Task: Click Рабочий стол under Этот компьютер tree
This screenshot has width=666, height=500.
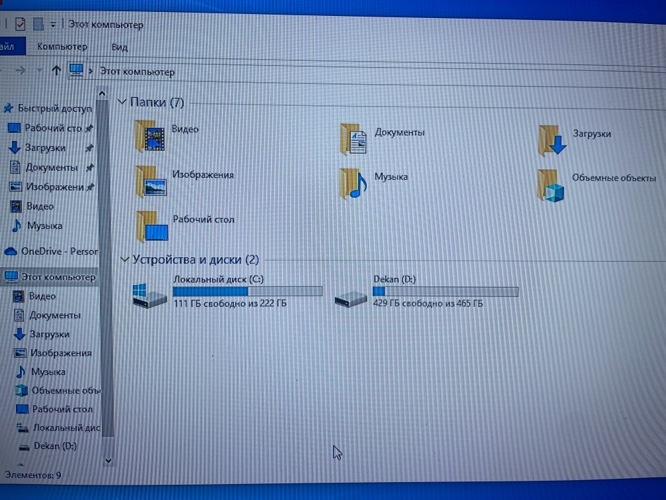Action: coord(54,409)
